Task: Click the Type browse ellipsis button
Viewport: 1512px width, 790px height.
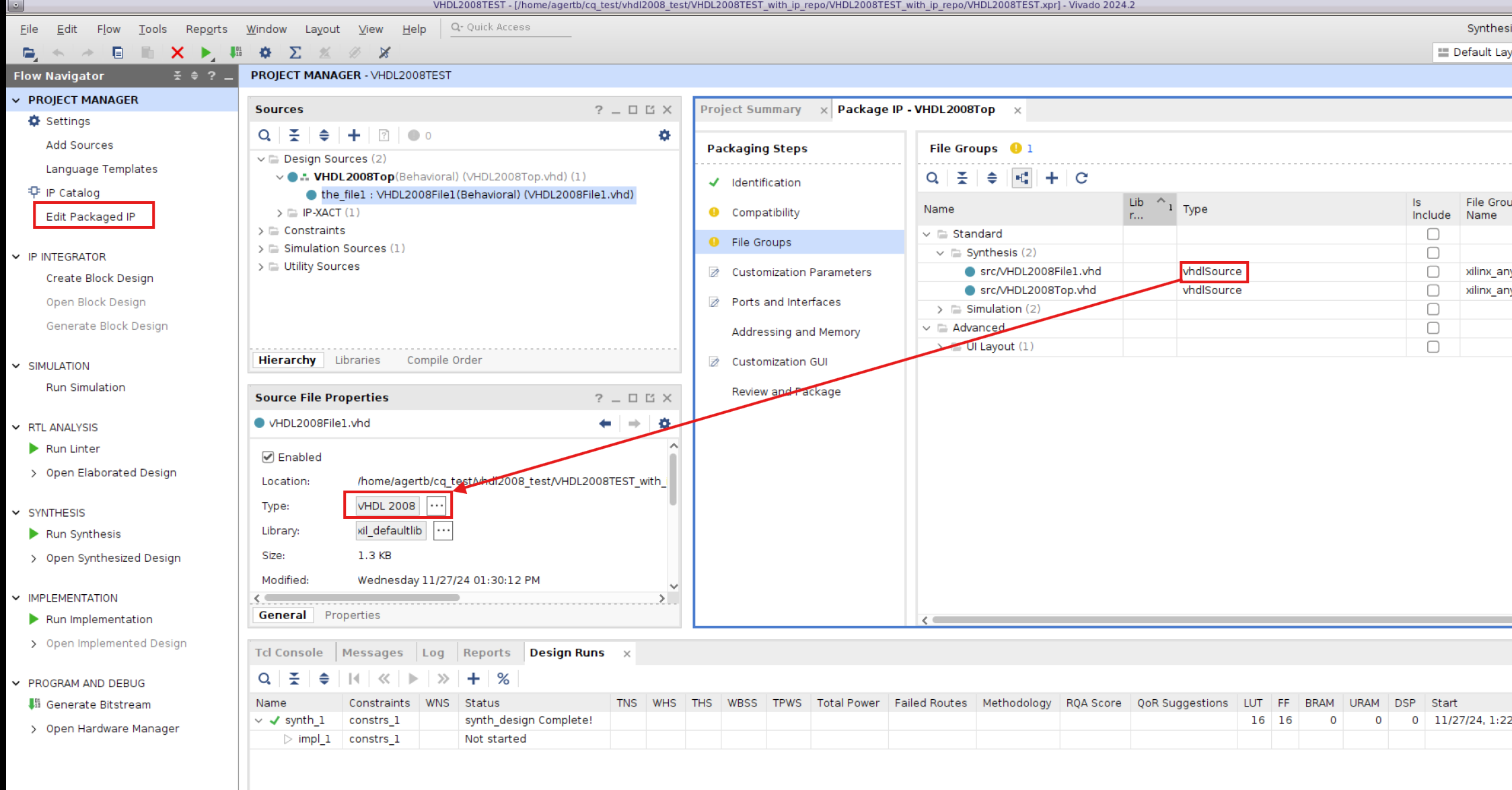Action: (437, 505)
